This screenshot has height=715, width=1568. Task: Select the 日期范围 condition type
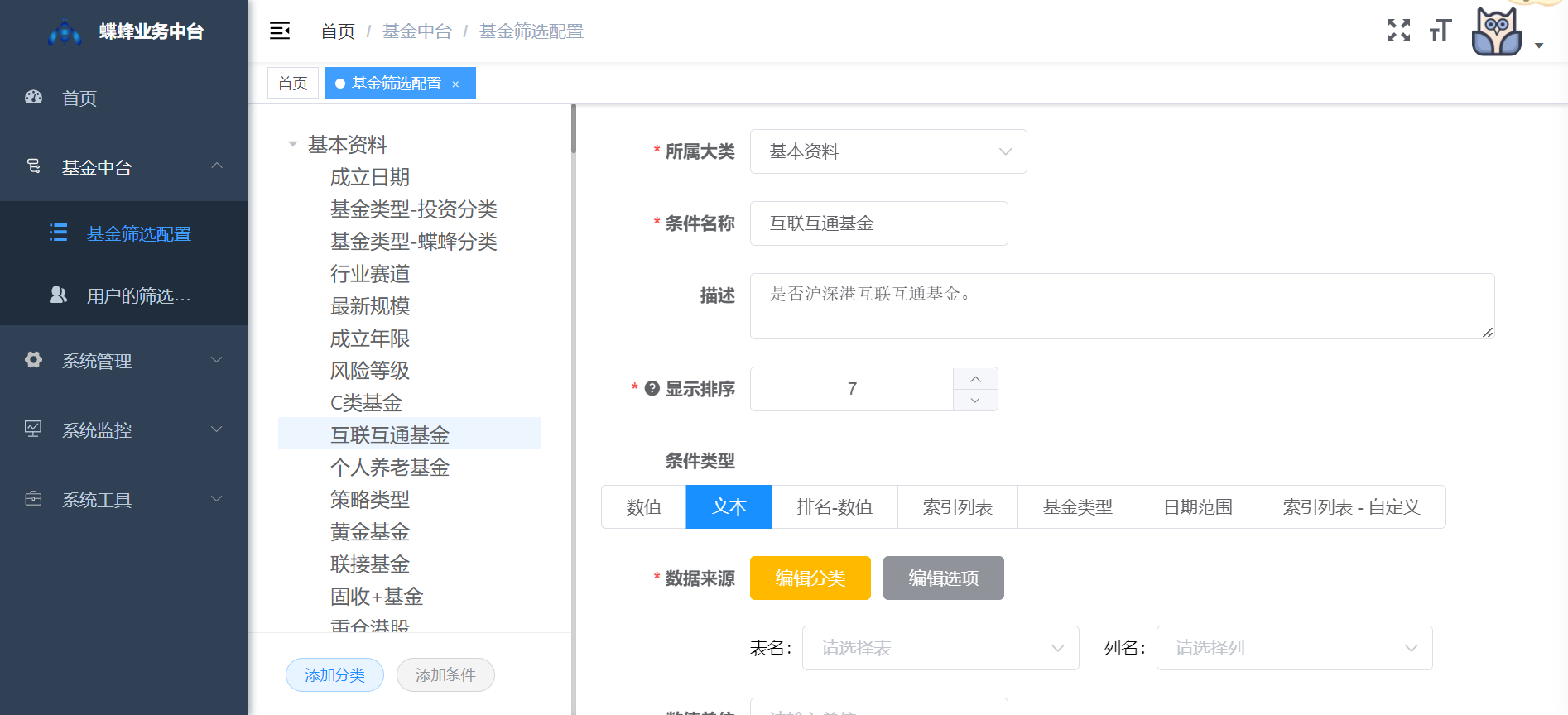point(1198,506)
